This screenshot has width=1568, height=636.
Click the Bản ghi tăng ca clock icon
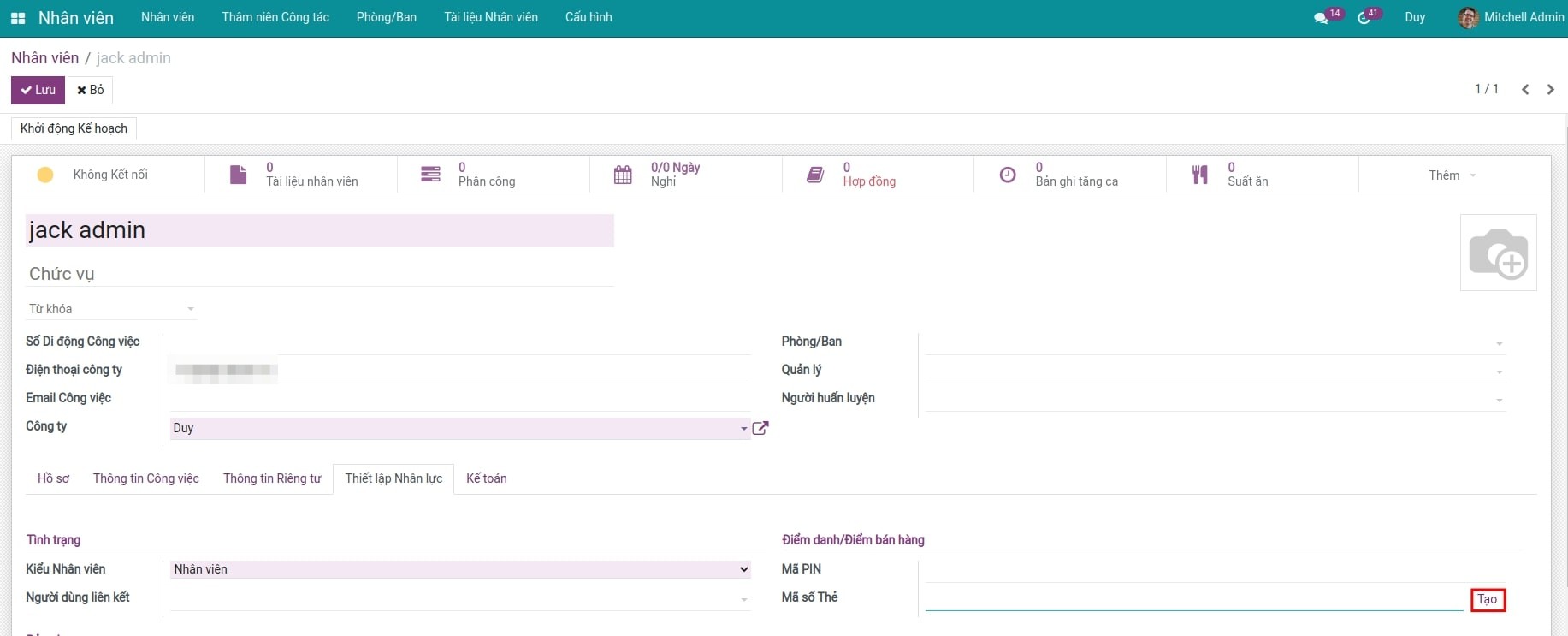click(1009, 175)
